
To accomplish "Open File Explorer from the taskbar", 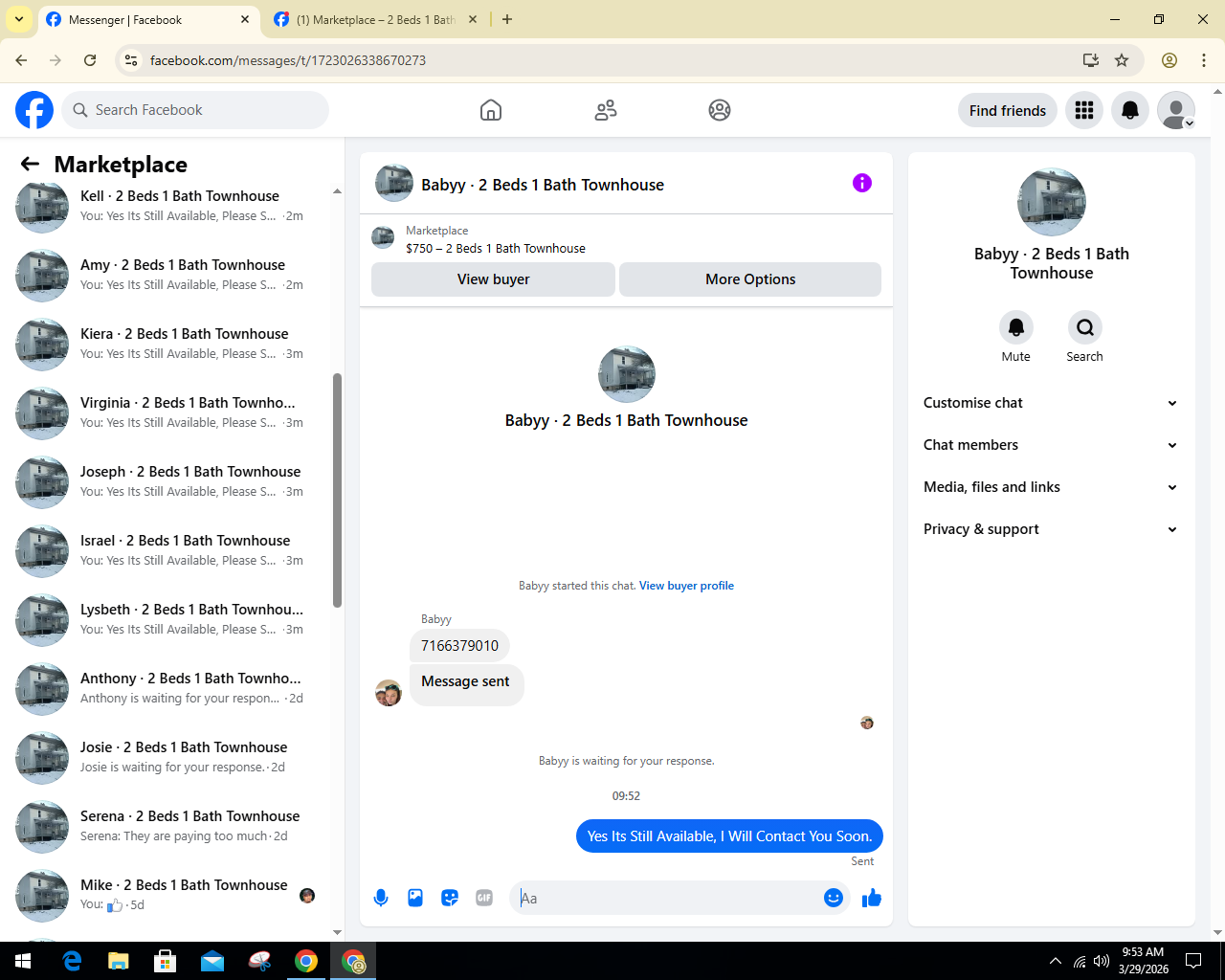I will click(119, 961).
